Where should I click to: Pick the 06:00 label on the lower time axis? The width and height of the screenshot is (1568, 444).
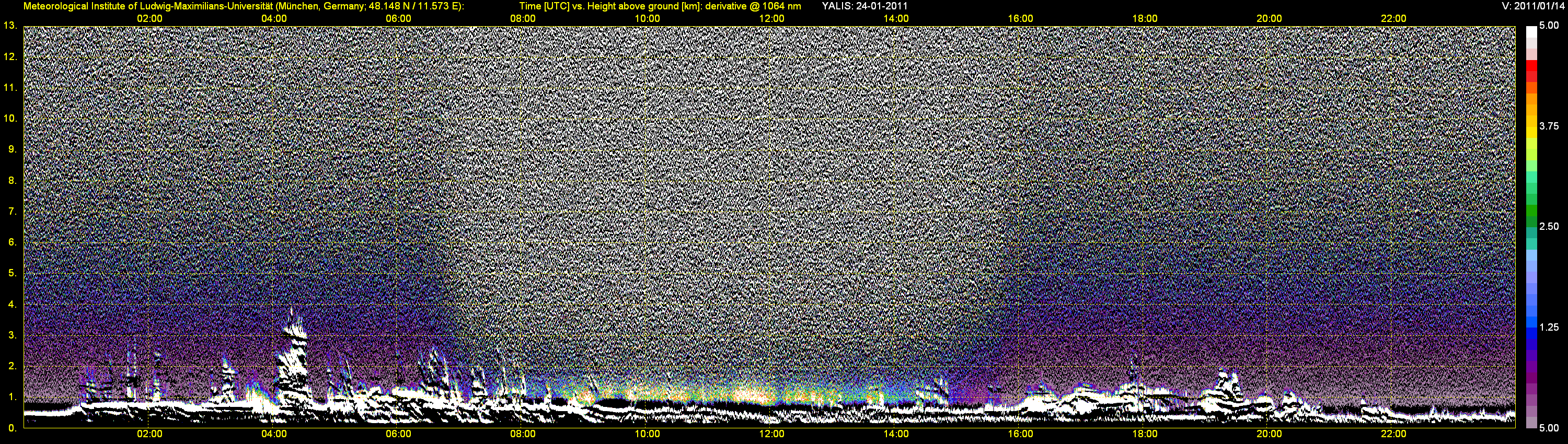pos(398,434)
